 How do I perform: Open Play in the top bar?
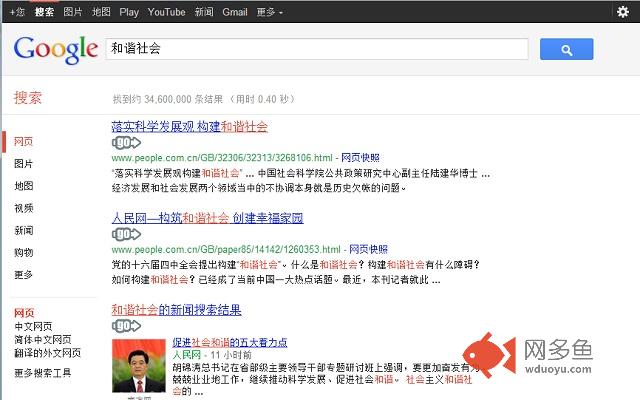point(129,12)
